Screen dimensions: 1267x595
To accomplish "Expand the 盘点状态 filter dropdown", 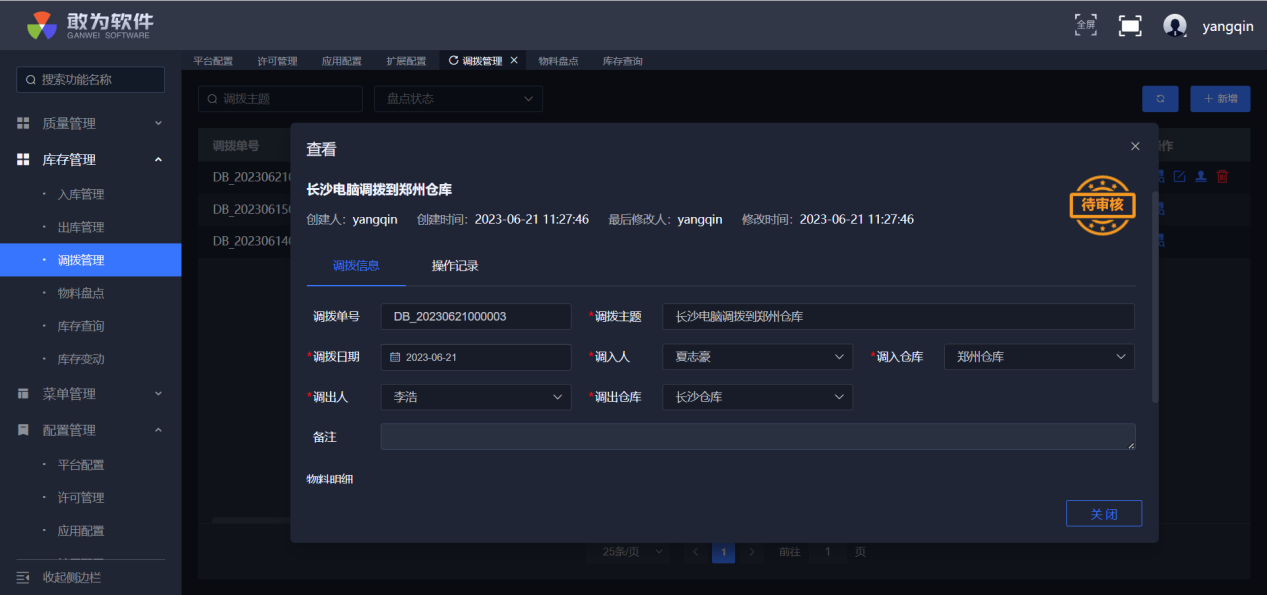I will pos(458,99).
